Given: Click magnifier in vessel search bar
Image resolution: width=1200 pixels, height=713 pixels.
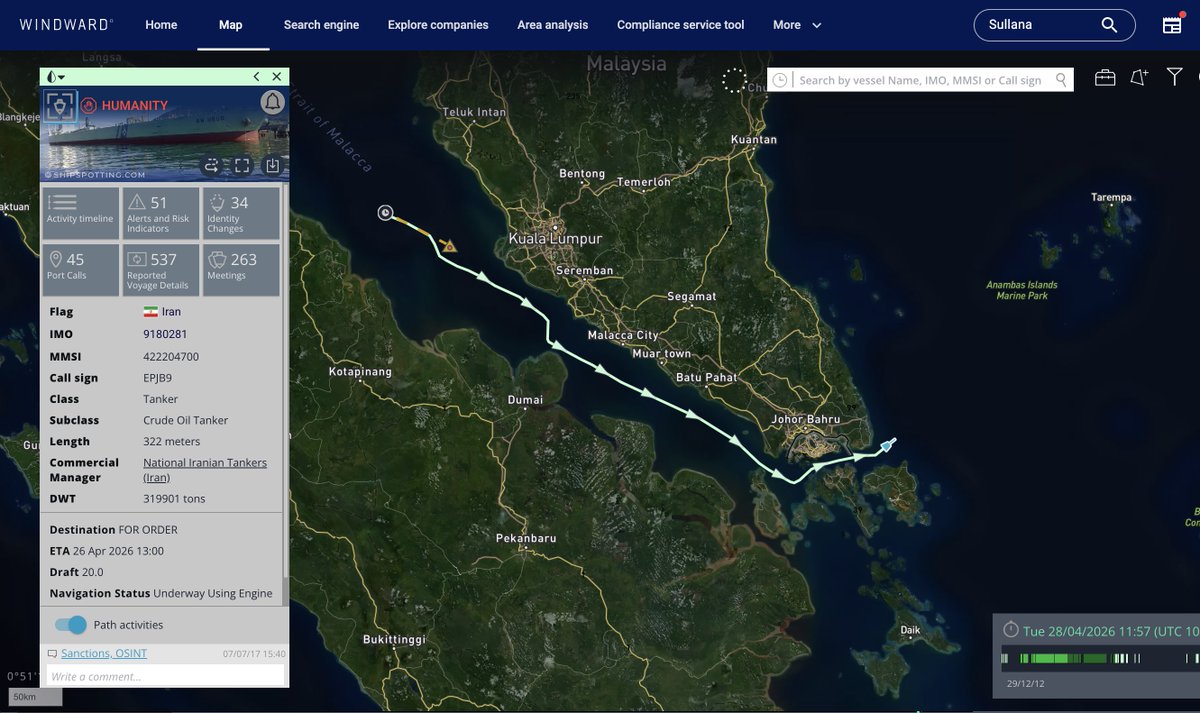Looking at the screenshot, I should tap(1061, 80).
